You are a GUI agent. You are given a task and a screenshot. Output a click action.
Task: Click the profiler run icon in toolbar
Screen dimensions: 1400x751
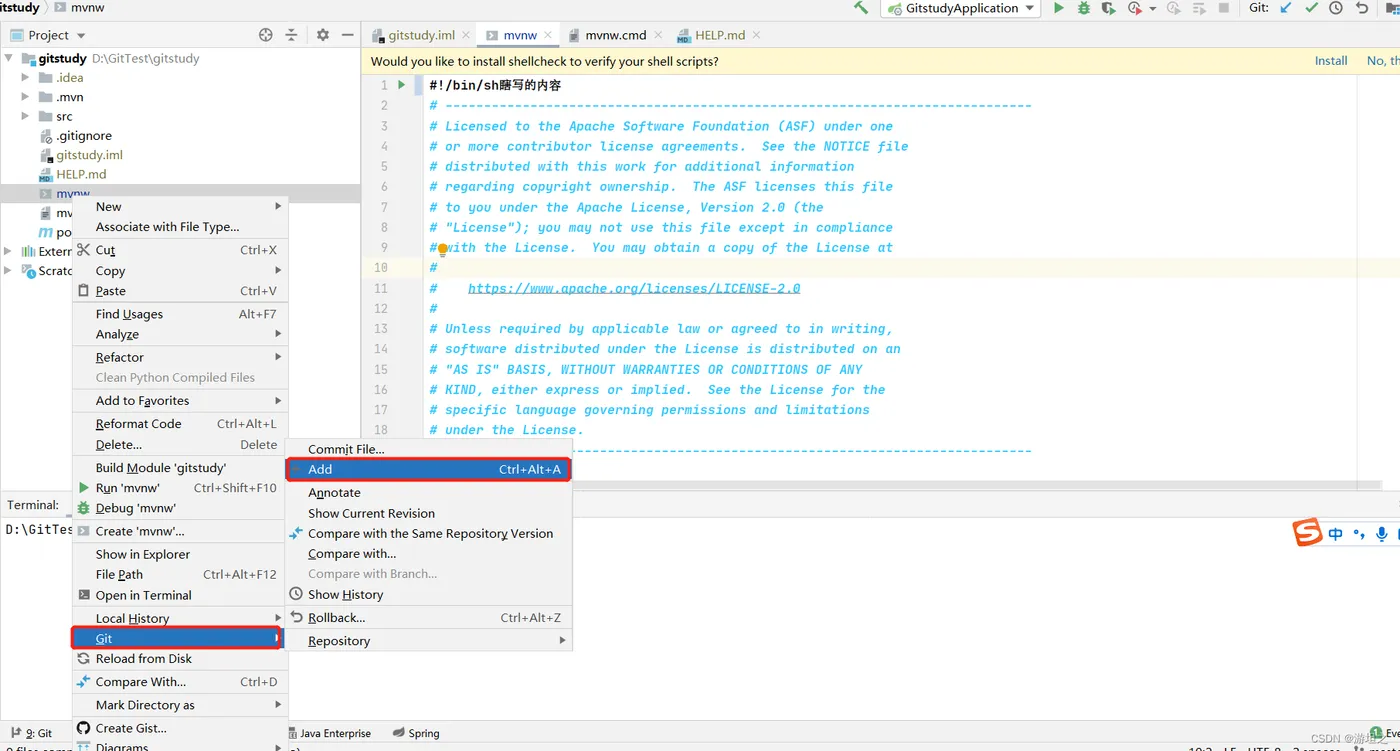tap(1134, 8)
